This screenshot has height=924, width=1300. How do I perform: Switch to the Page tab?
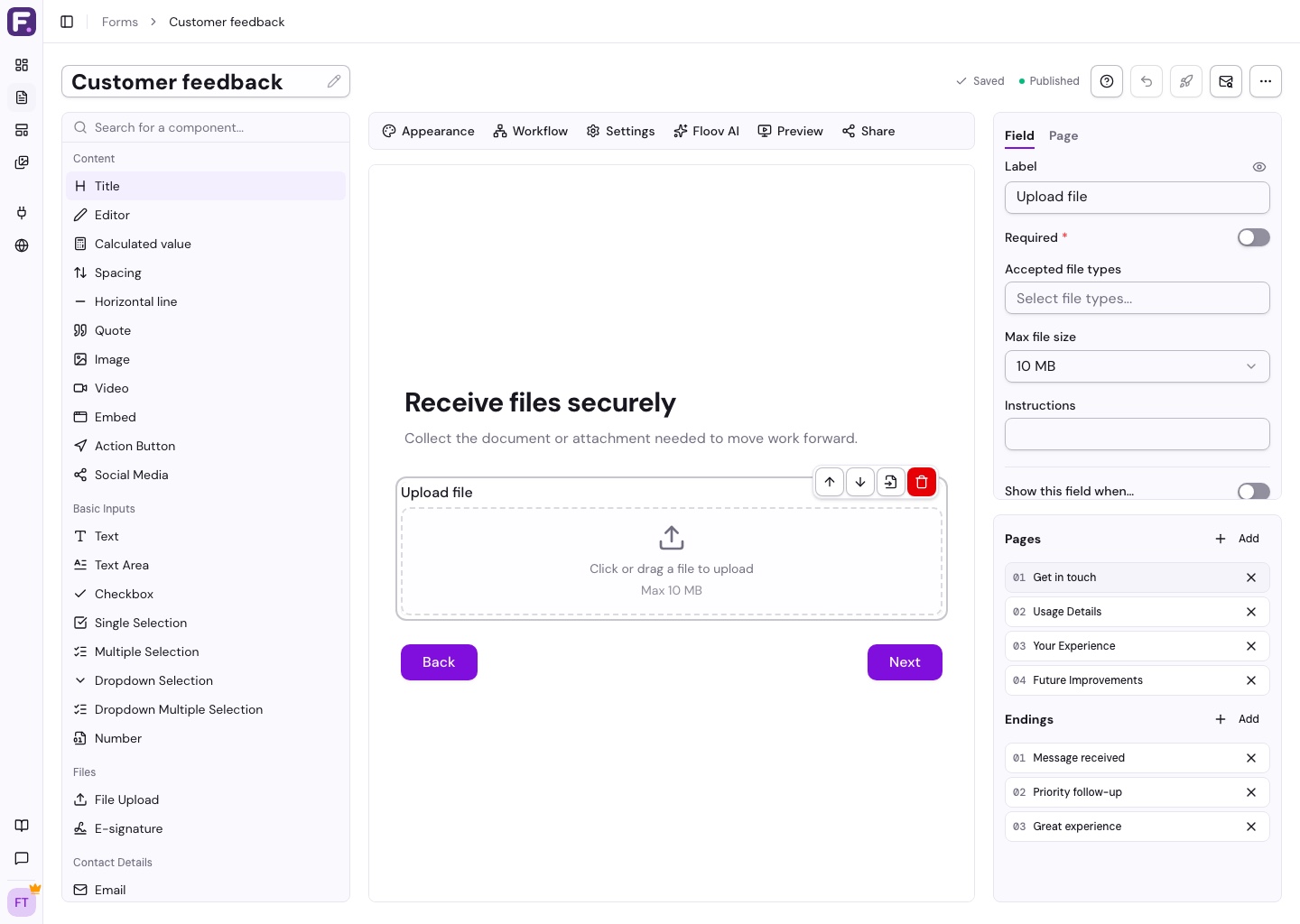(x=1063, y=135)
